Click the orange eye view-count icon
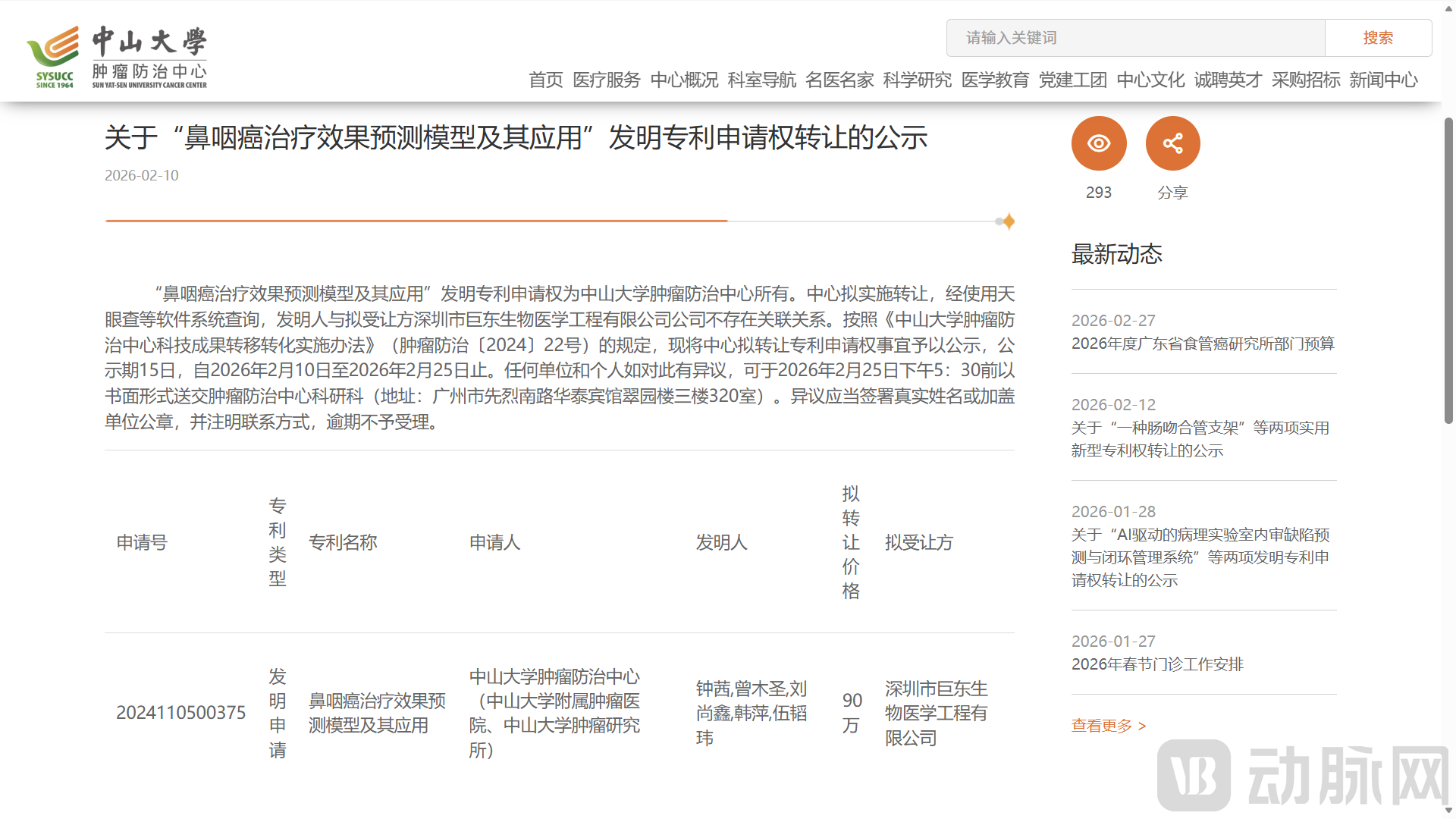The image size is (1456, 819). (1098, 143)
